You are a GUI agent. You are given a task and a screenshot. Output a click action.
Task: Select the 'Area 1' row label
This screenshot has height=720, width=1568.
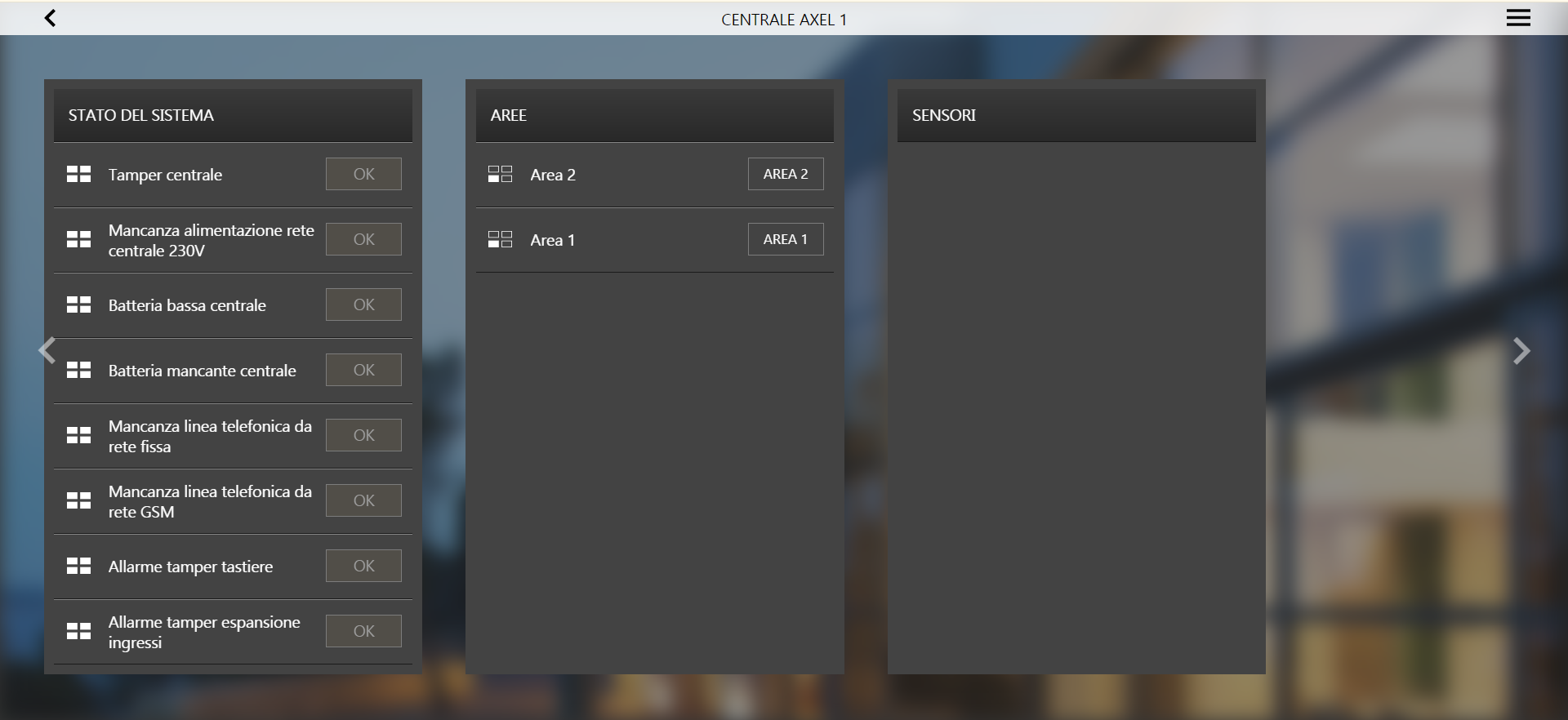click(x=553, y=240)
